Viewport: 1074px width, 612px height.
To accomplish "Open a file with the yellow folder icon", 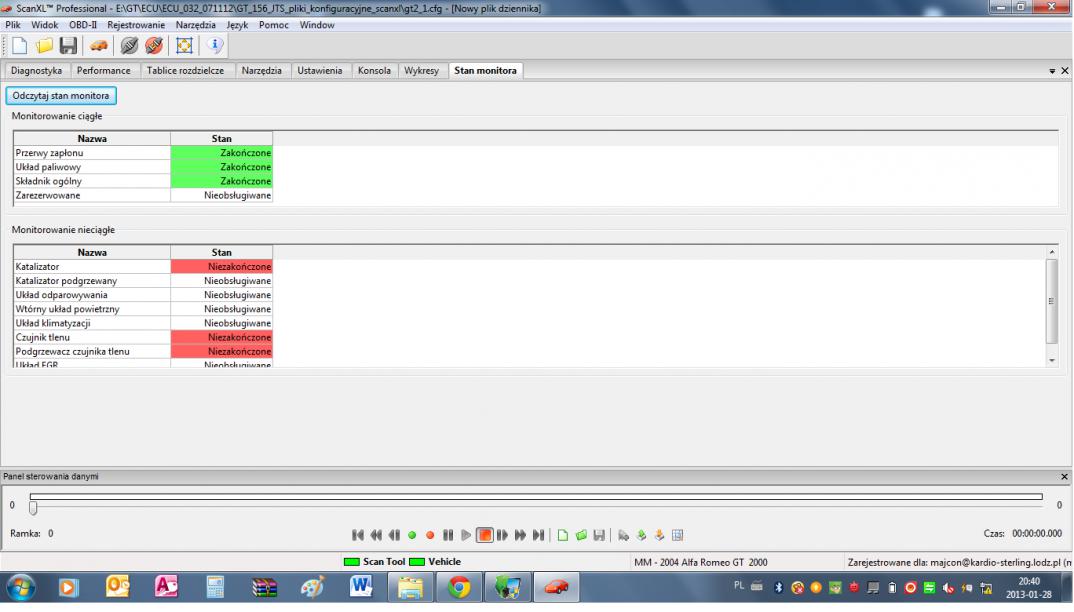I will click(x=44, y=46).
